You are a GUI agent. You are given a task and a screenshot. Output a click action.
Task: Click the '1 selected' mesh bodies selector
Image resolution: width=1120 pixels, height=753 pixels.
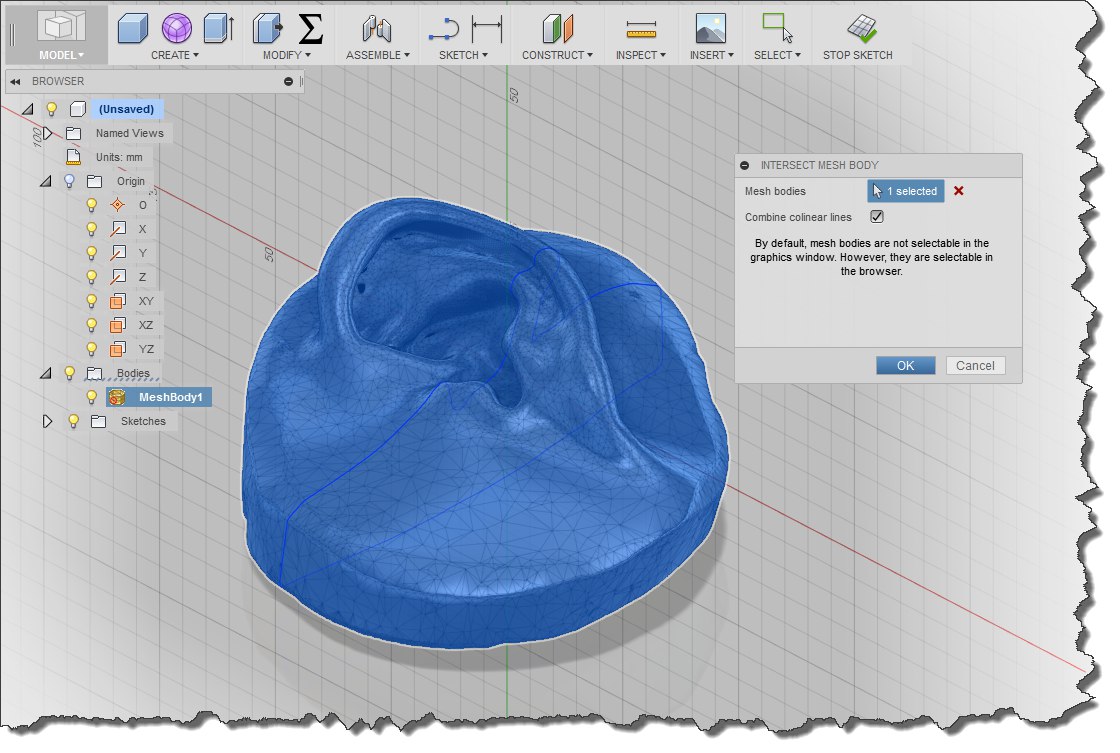pyautogui.click(x=905, y=191)
